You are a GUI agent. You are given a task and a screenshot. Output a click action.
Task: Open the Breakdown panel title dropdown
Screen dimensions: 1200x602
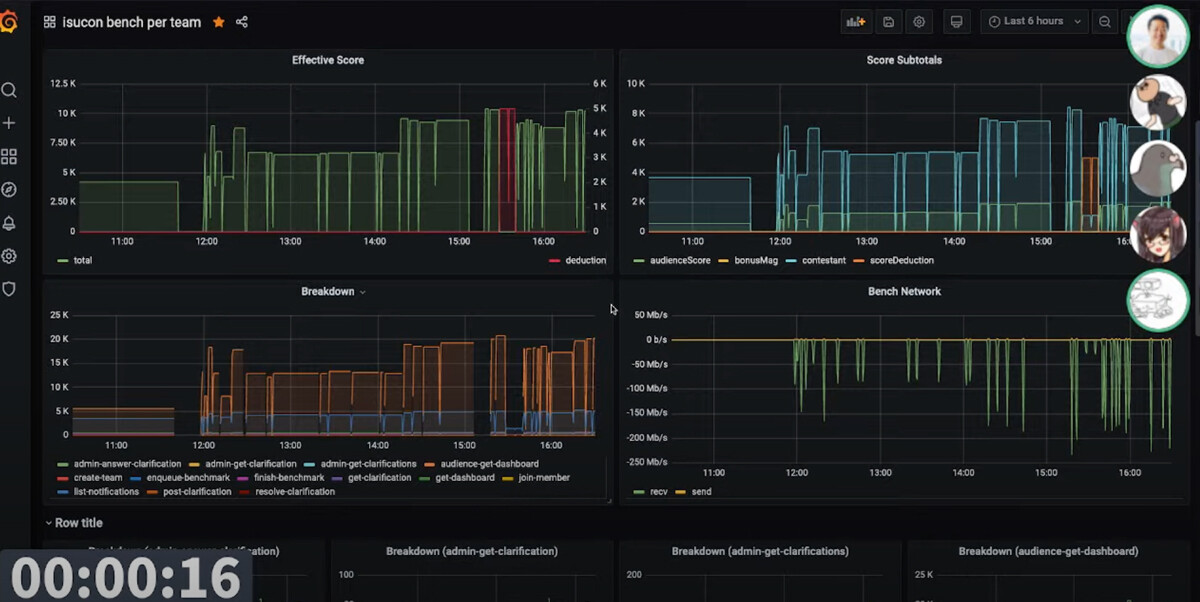click(x=333, y=292)
